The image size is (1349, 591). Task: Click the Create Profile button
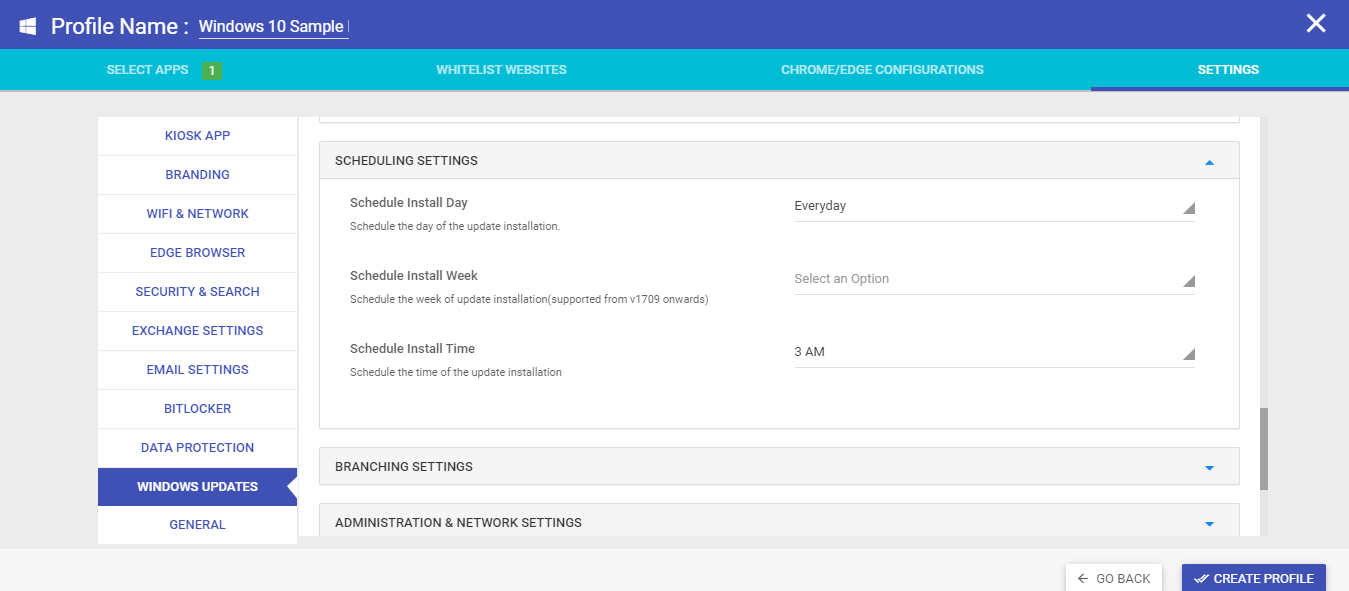pos(1254,578)
